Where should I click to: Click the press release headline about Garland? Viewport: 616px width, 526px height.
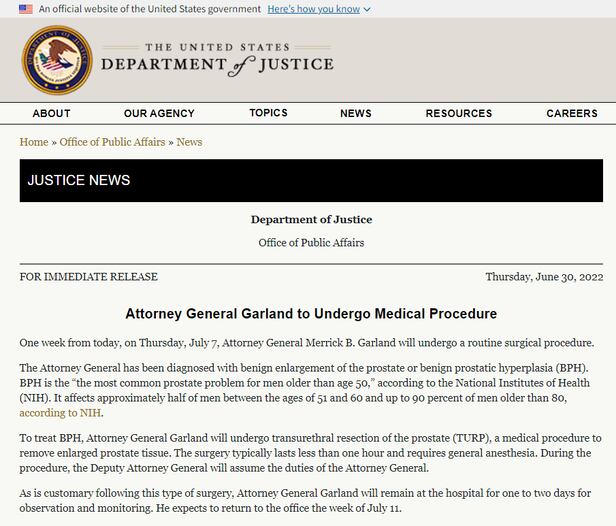click(x=311, y=314)
